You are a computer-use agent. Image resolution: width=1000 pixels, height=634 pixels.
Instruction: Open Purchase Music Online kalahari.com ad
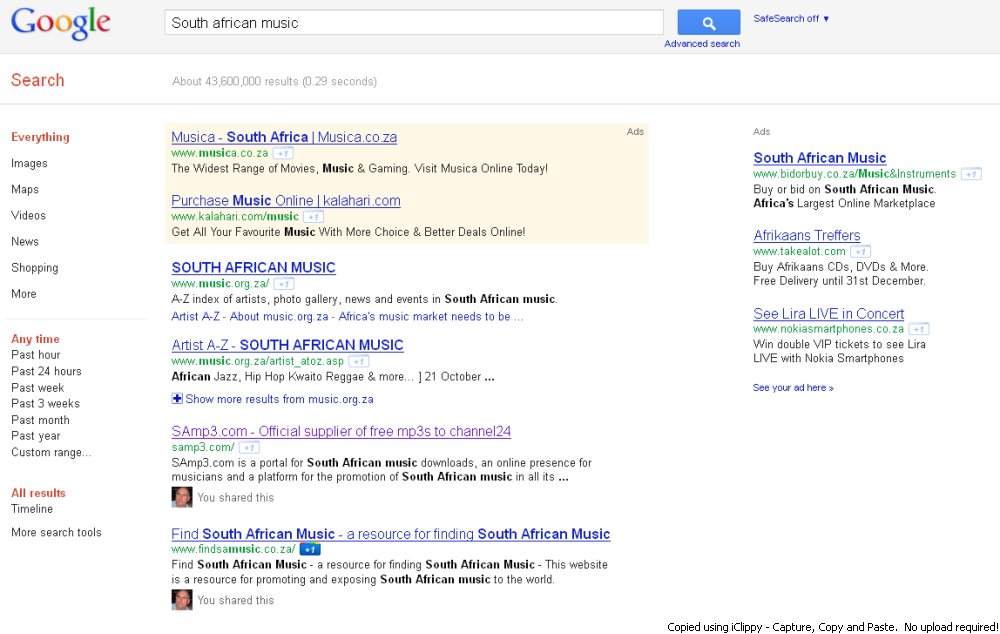[x=286, y=201]
